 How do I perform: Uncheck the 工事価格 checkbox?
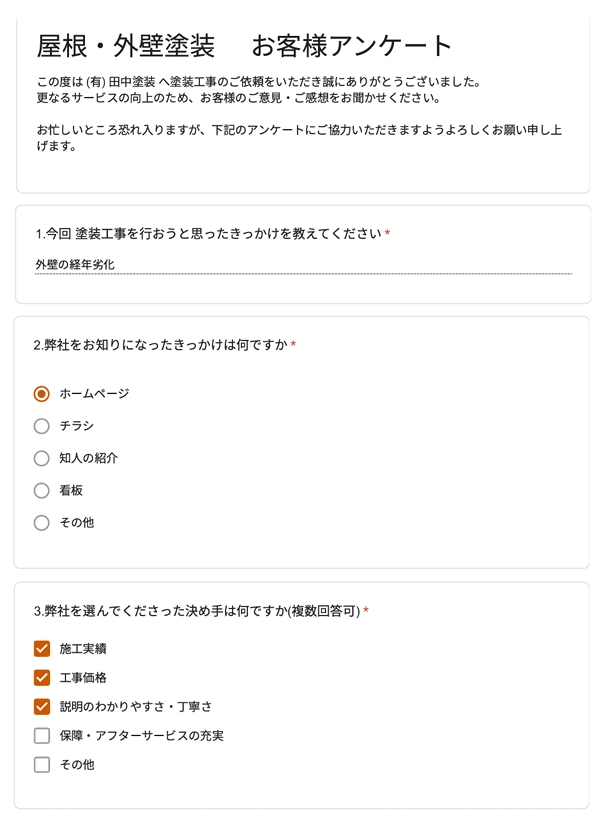click(x=42, y=678)
